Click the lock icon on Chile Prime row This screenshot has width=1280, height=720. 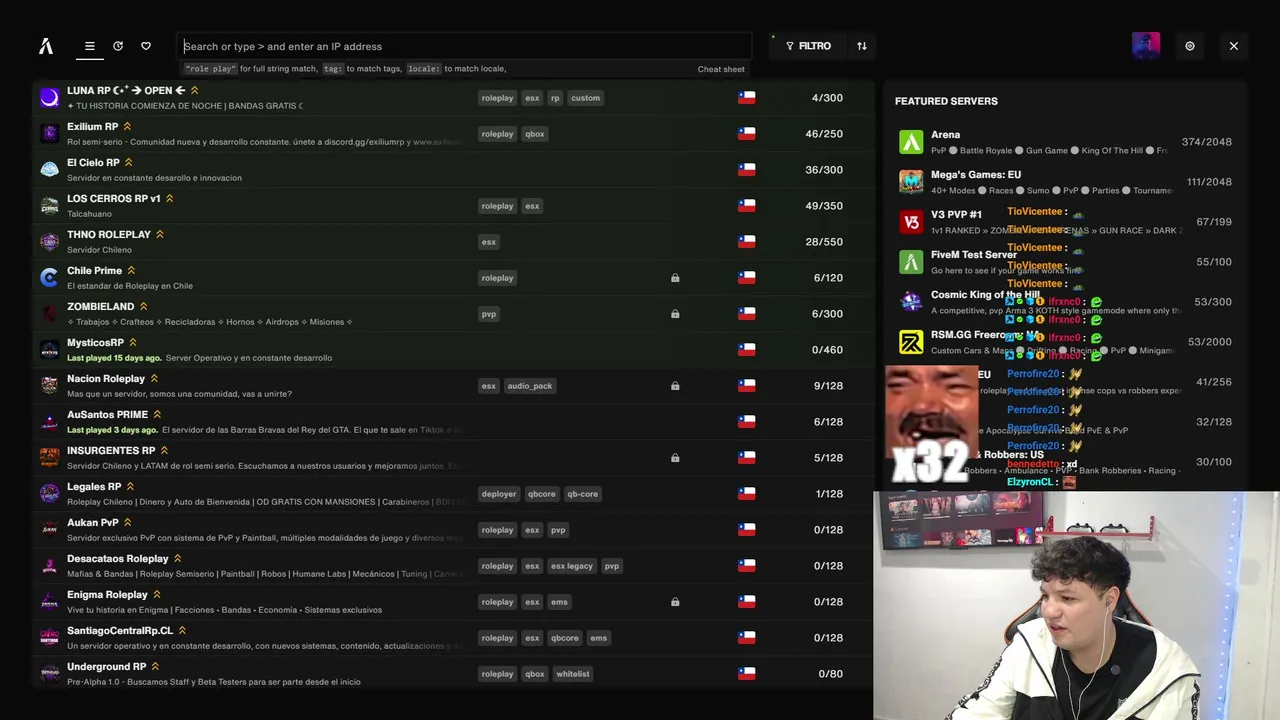[x=675, y=278]
